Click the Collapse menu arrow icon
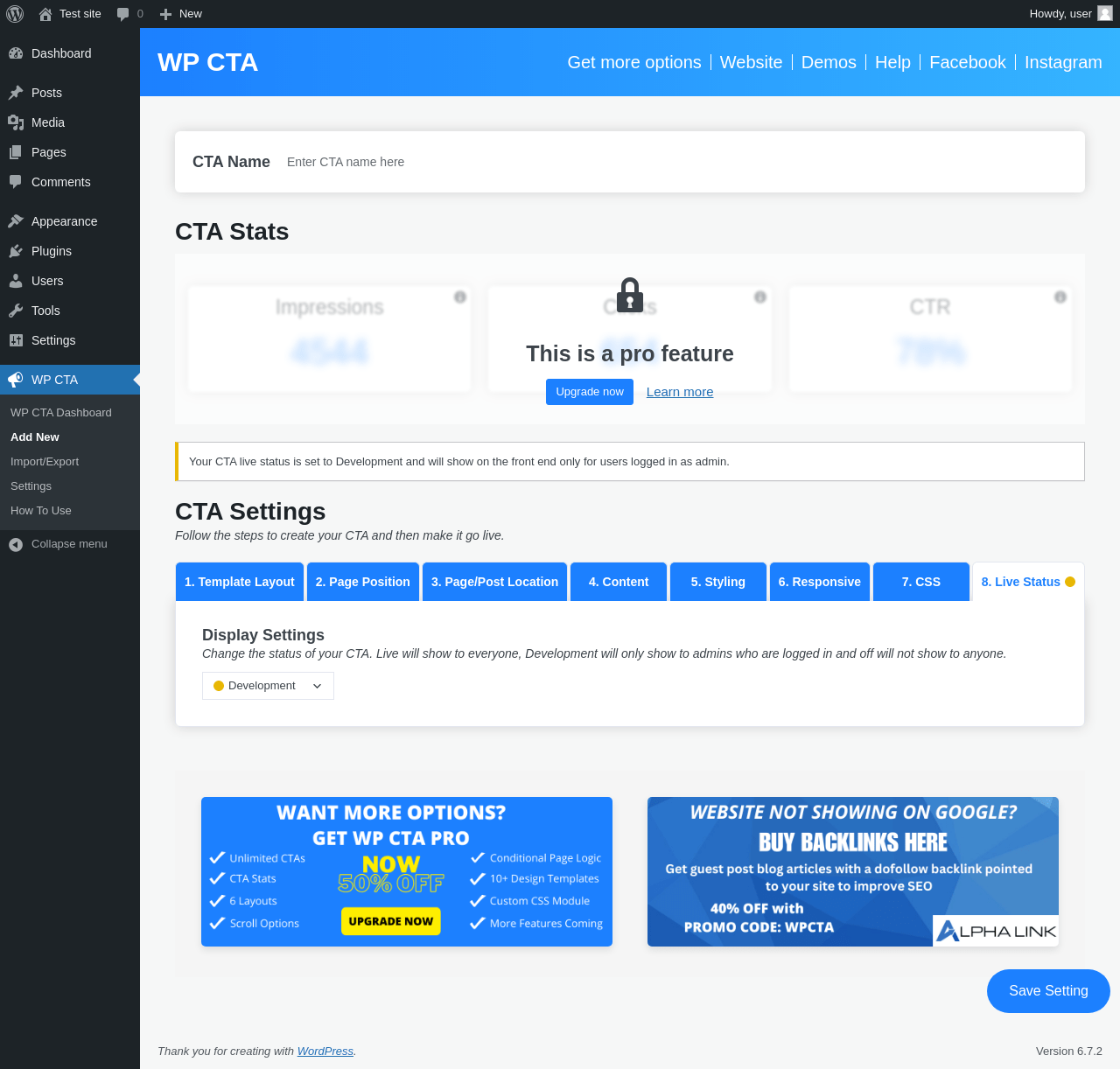Screen dimensions: 1120x1069 [16, 544]
